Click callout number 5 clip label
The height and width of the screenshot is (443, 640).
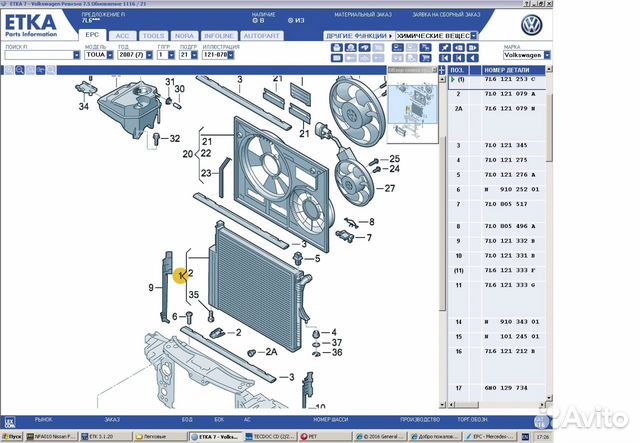coord(318,258)
